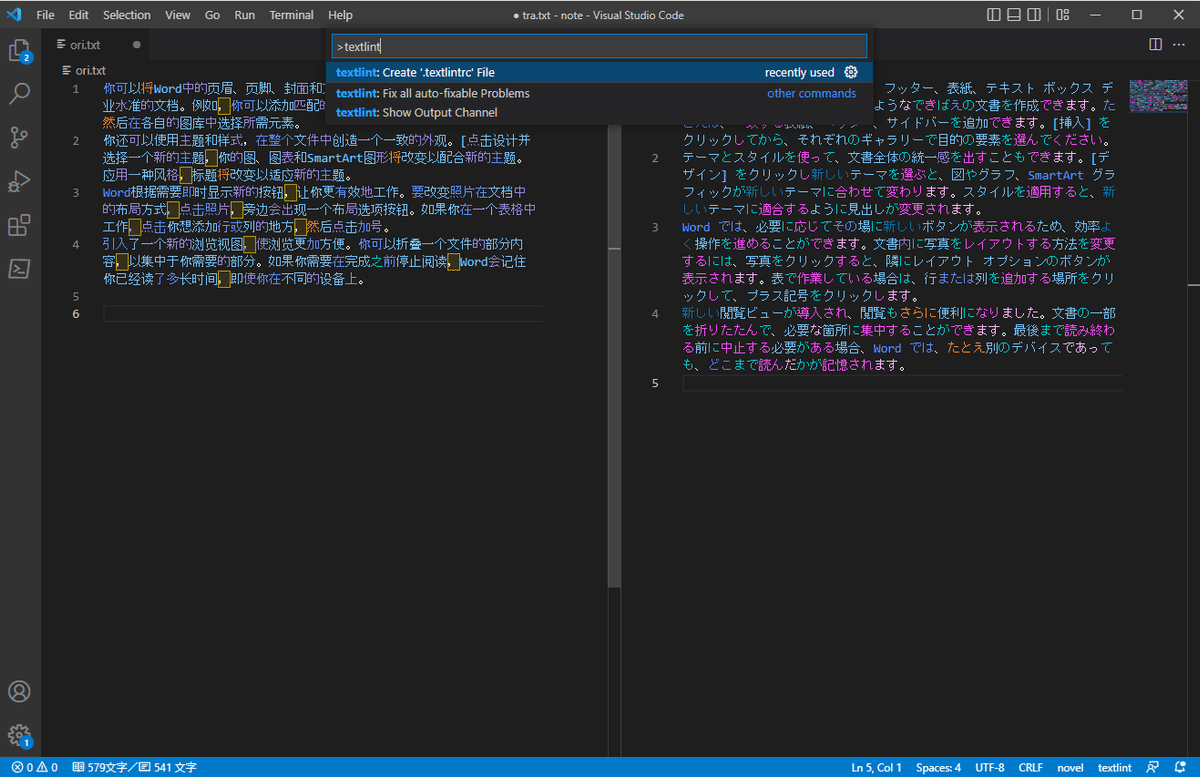Screen dimensions: 1200x777
Task: Change language mode 'novel' in status bar
Action: (1071, 768)
